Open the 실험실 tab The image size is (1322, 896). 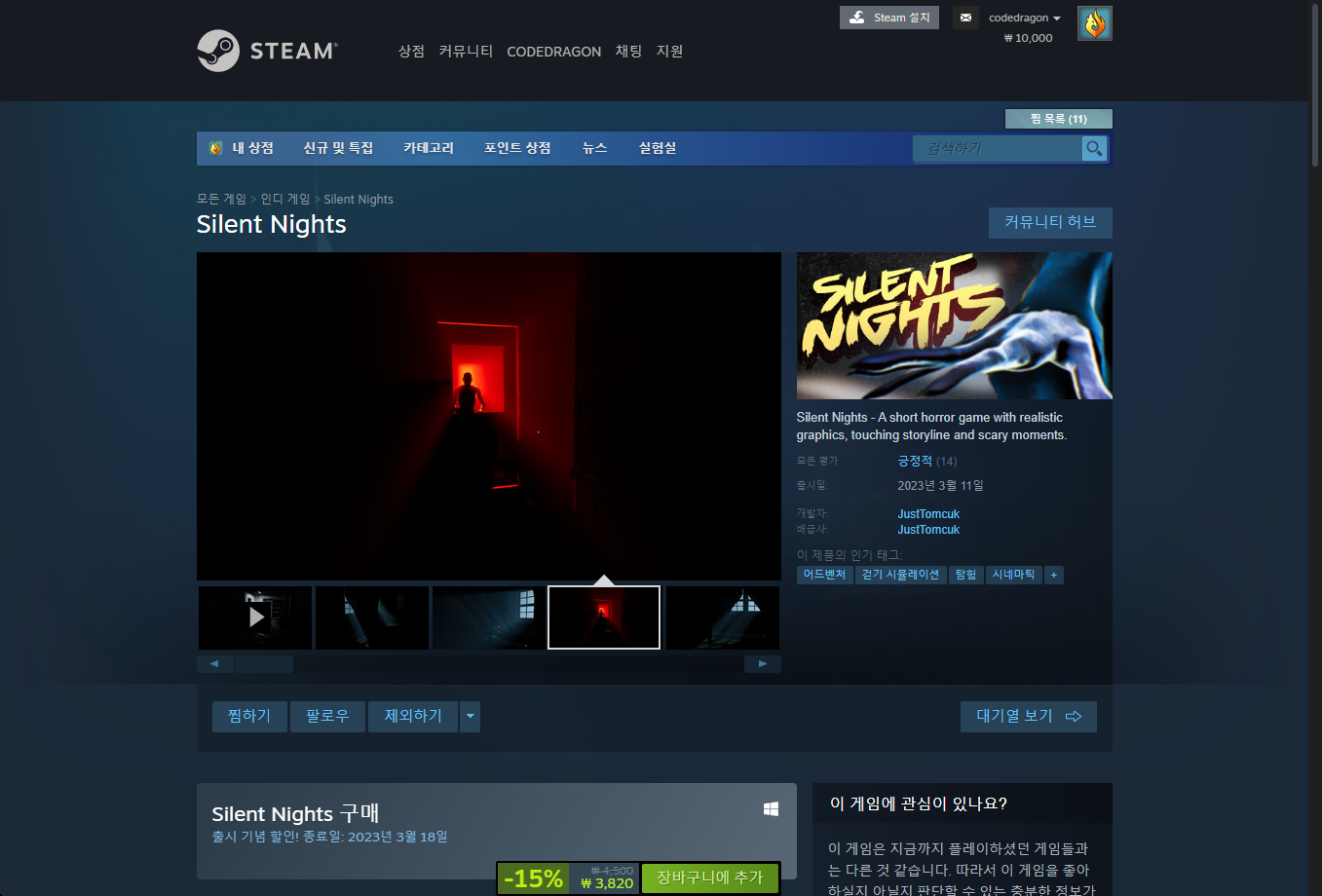click(657, 148)
